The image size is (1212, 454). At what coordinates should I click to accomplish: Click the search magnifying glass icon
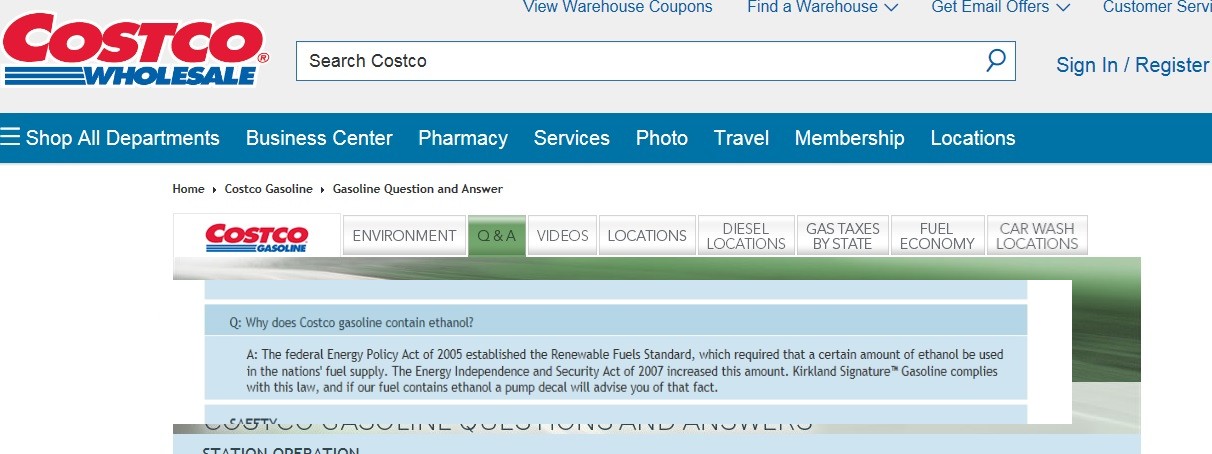tap(995, 61)
